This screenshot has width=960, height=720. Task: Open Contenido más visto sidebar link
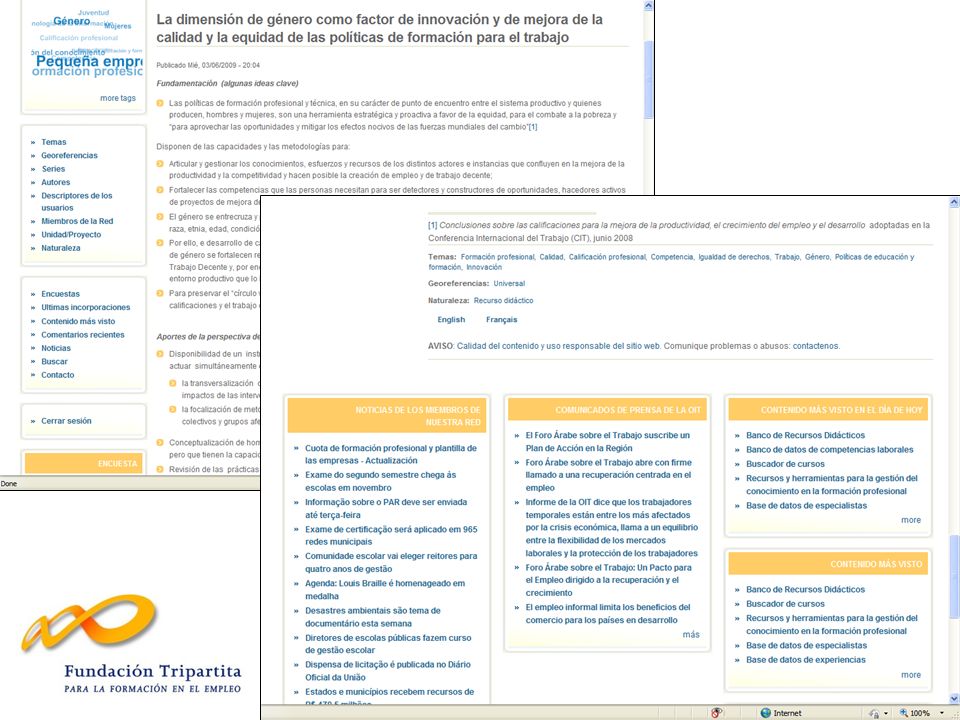[x=78, y=321]
